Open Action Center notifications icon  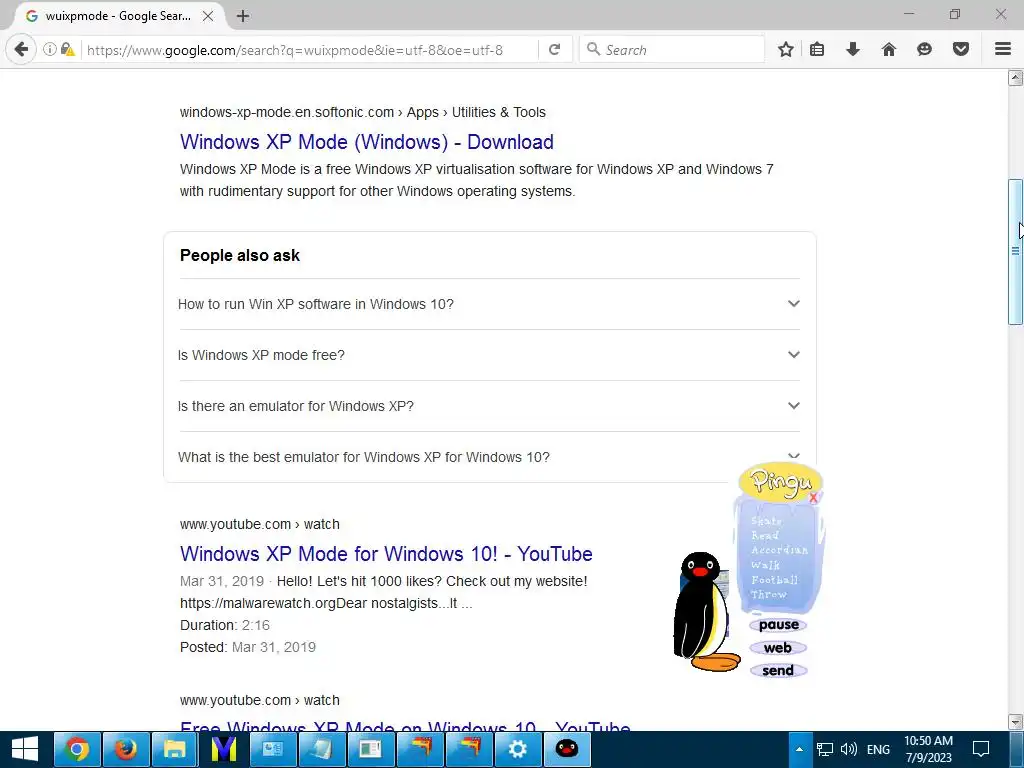(x=981, y=749)
